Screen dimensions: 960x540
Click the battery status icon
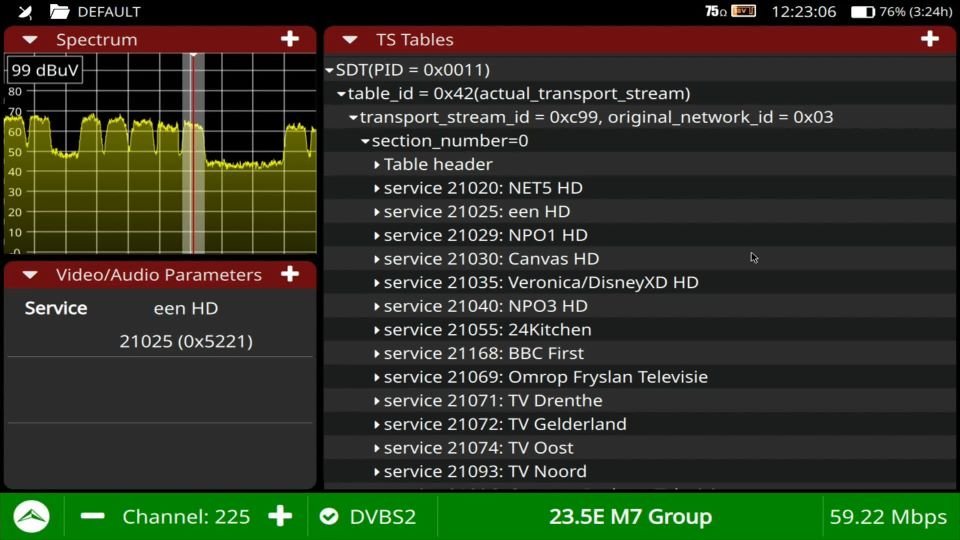pos(862,12)
